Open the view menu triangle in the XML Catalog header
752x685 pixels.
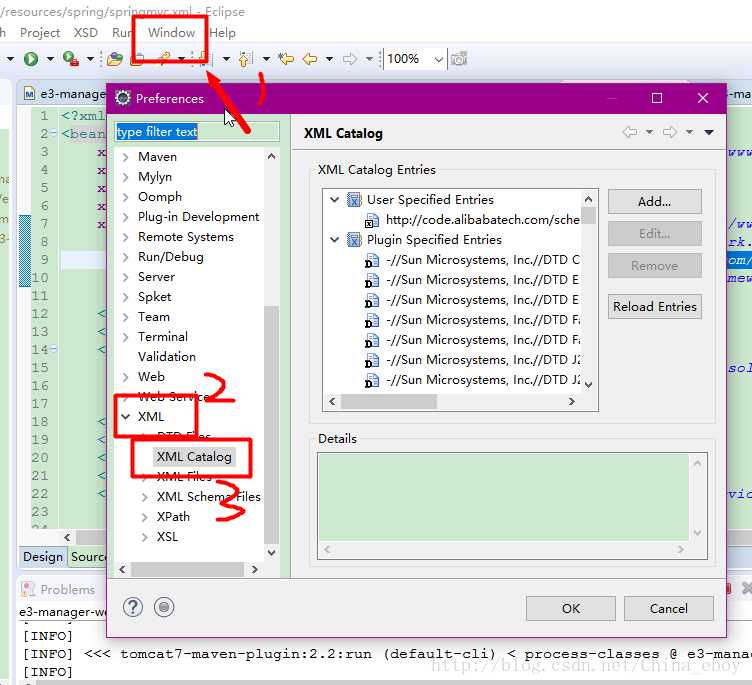point(709,132)
